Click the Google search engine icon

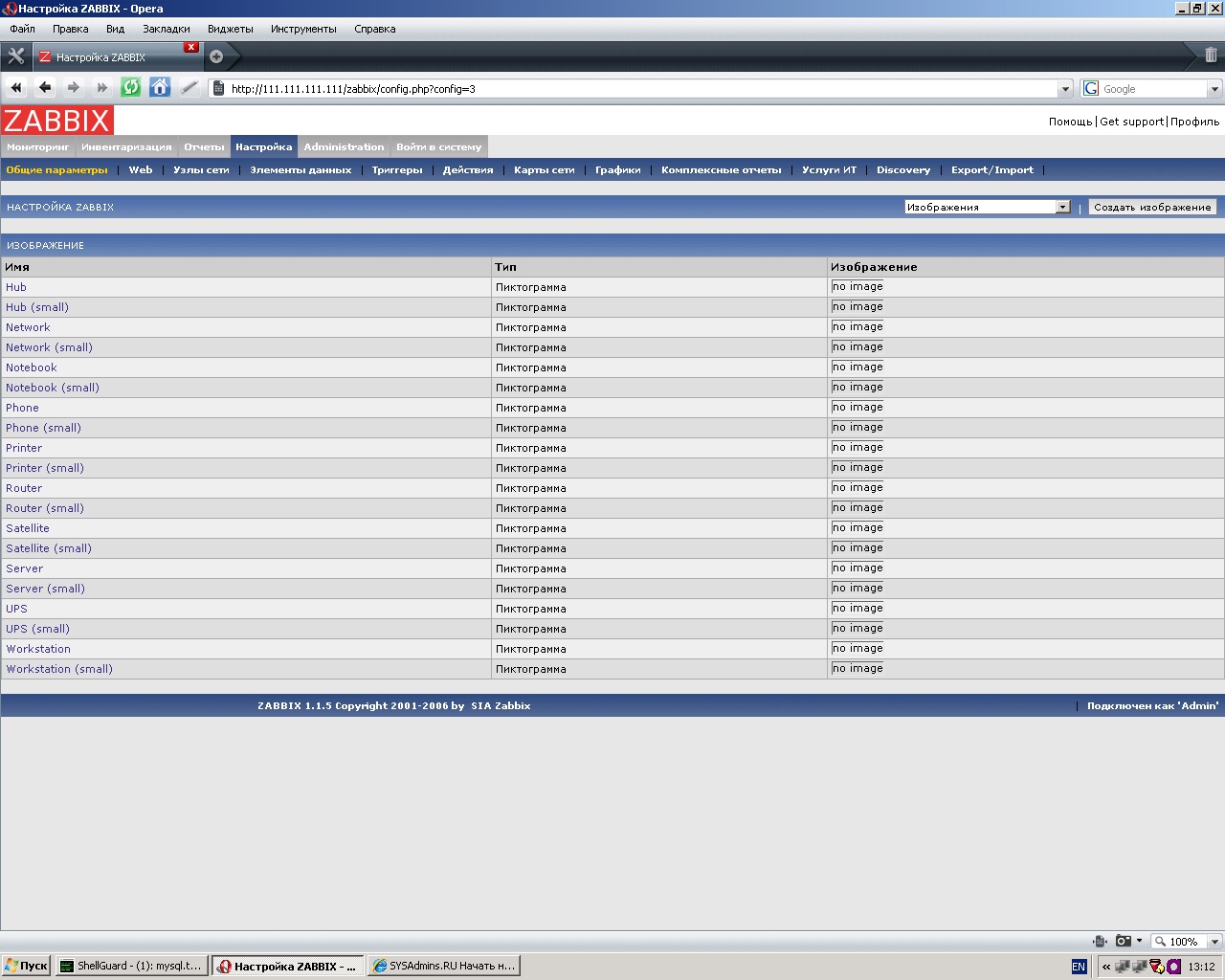[1091, 88]
